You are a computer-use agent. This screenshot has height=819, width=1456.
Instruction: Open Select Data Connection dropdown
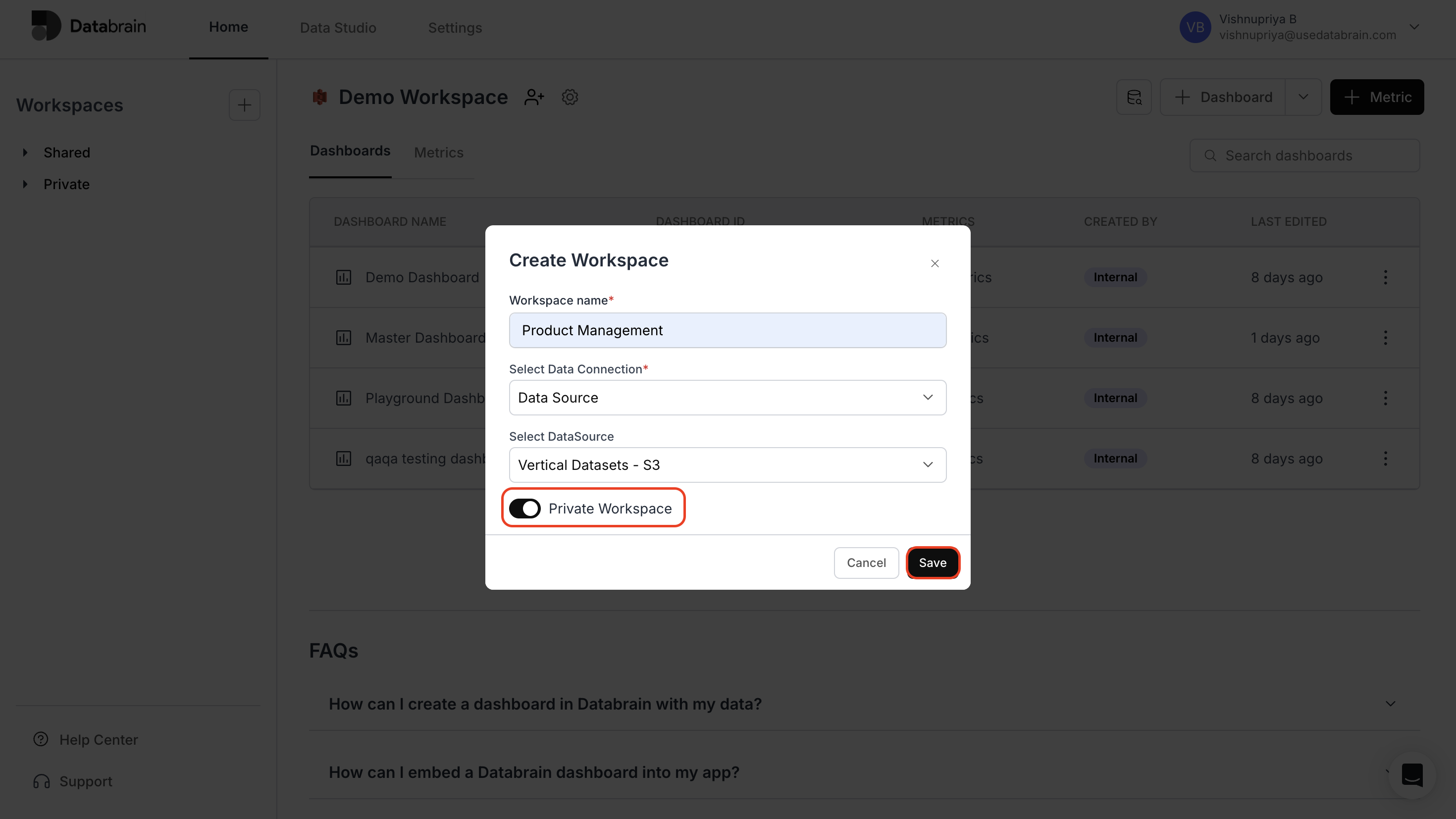pos(728,397)
